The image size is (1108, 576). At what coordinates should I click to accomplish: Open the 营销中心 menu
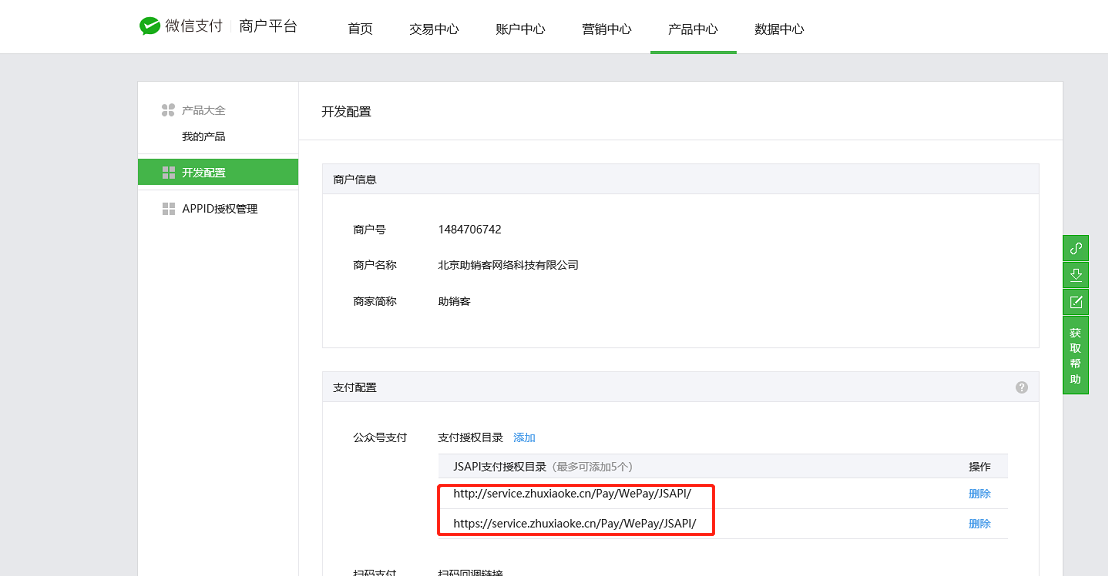[x=605, y=29]
